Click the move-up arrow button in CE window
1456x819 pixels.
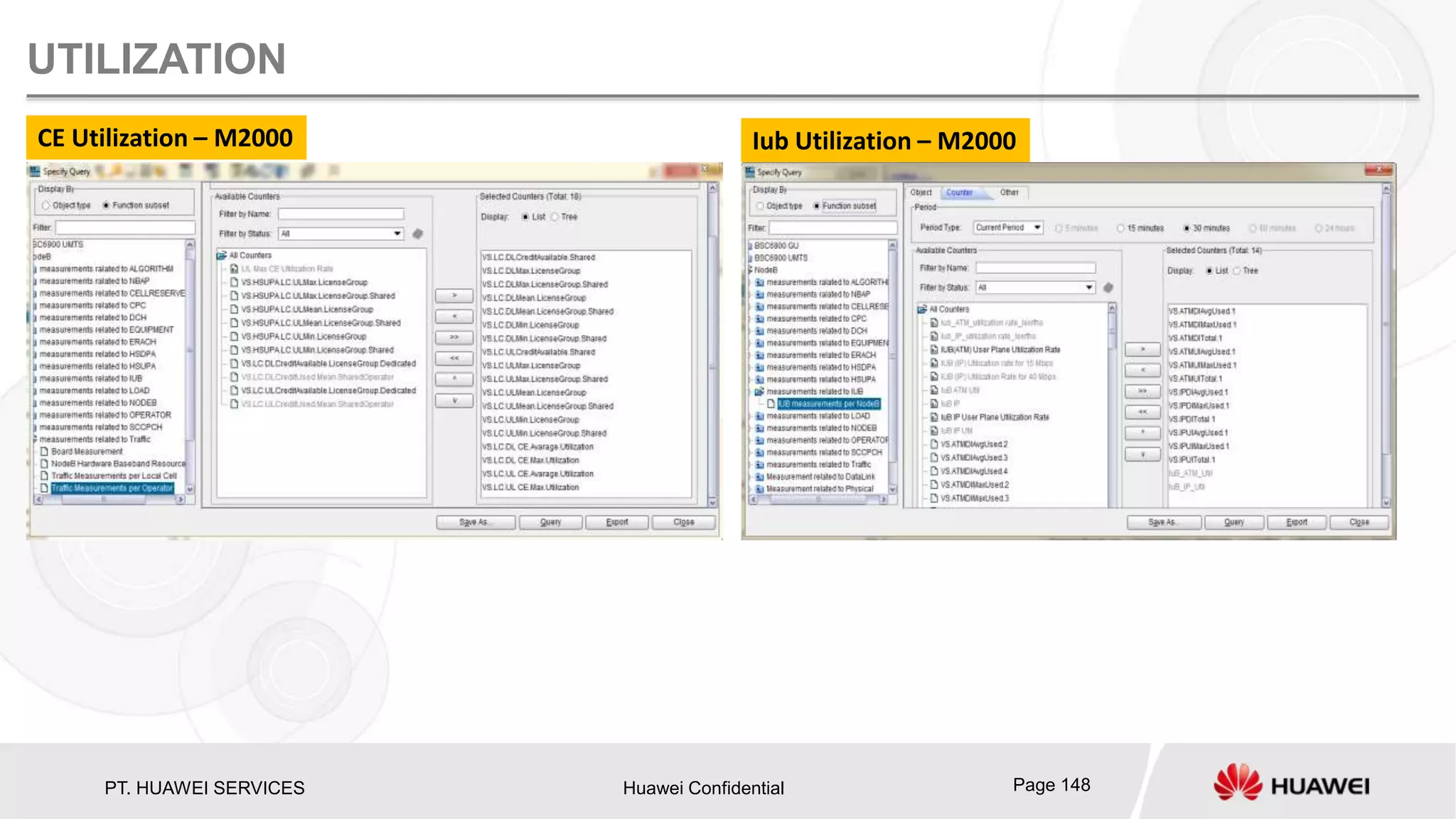click(x=454, y=379)
